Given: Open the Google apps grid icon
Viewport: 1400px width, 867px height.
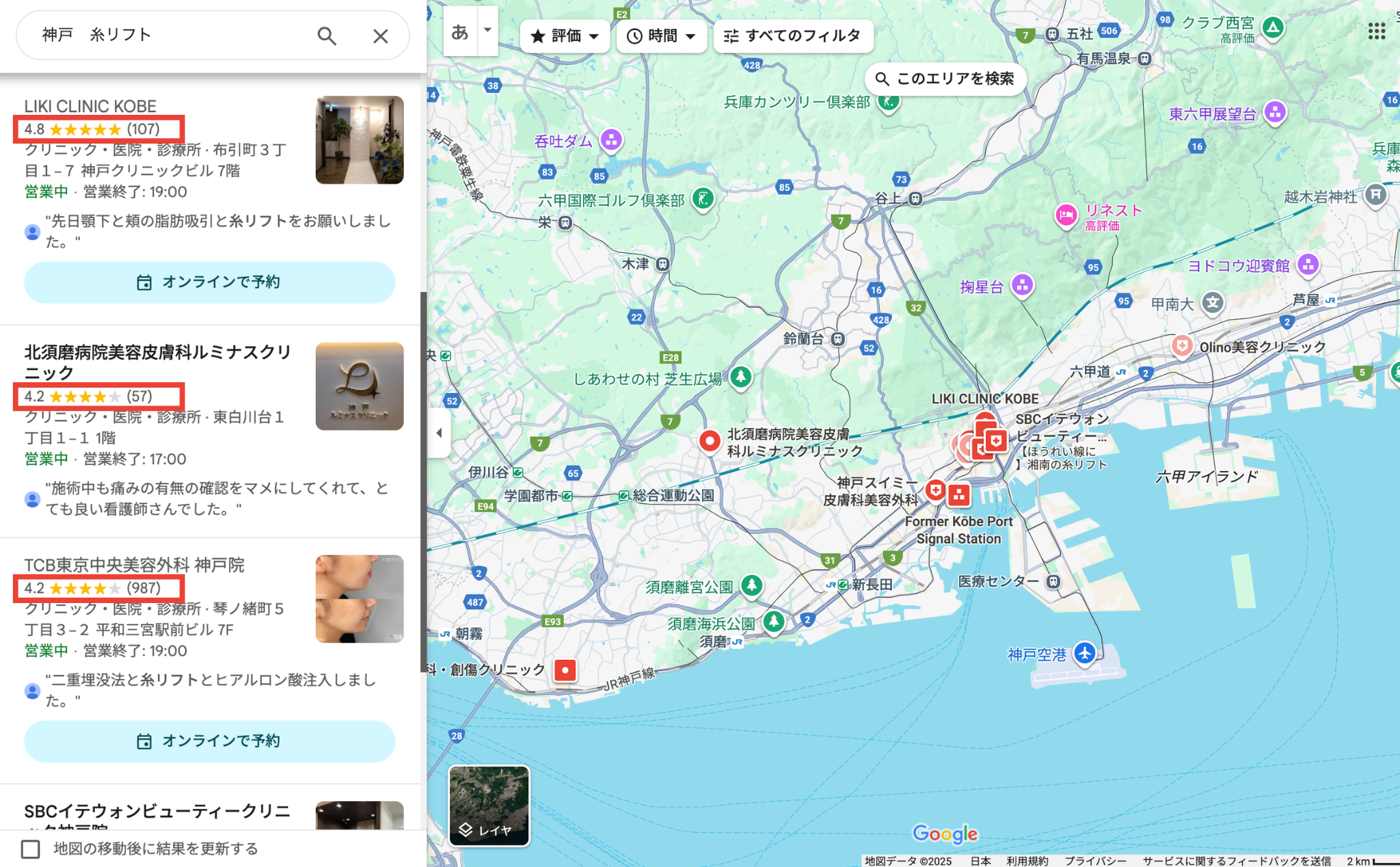Looking at the screenshot, I should [x=1376, y=31].
